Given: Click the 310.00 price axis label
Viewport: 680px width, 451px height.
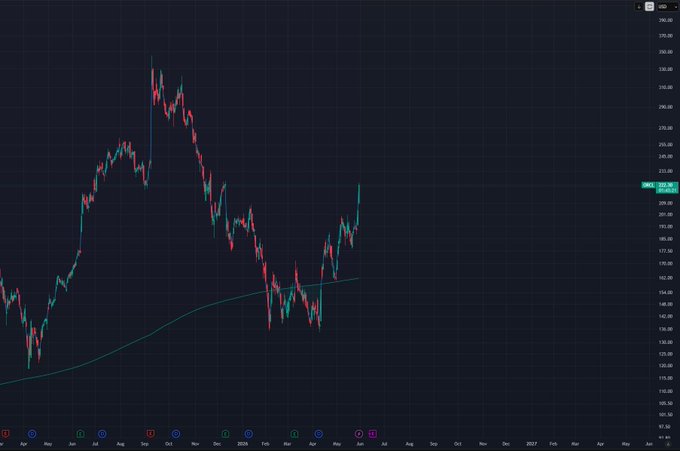Looking at the screenshot, I should pyautogui.click(x=666, y=87).
